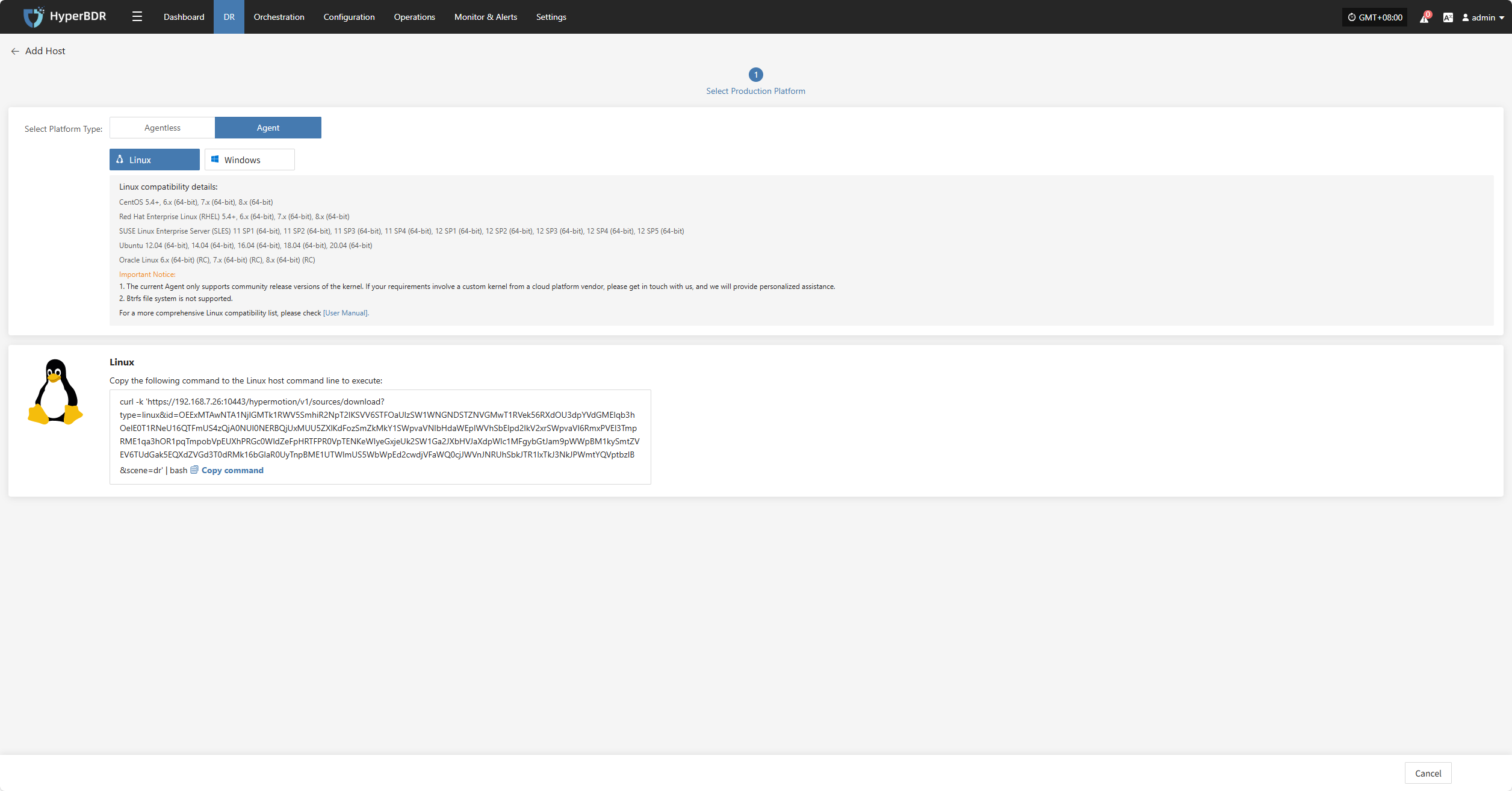The image size is (1512, 791).
Task: Click the Oracle Linux compatibility line
Action: [x=217, y=260]
